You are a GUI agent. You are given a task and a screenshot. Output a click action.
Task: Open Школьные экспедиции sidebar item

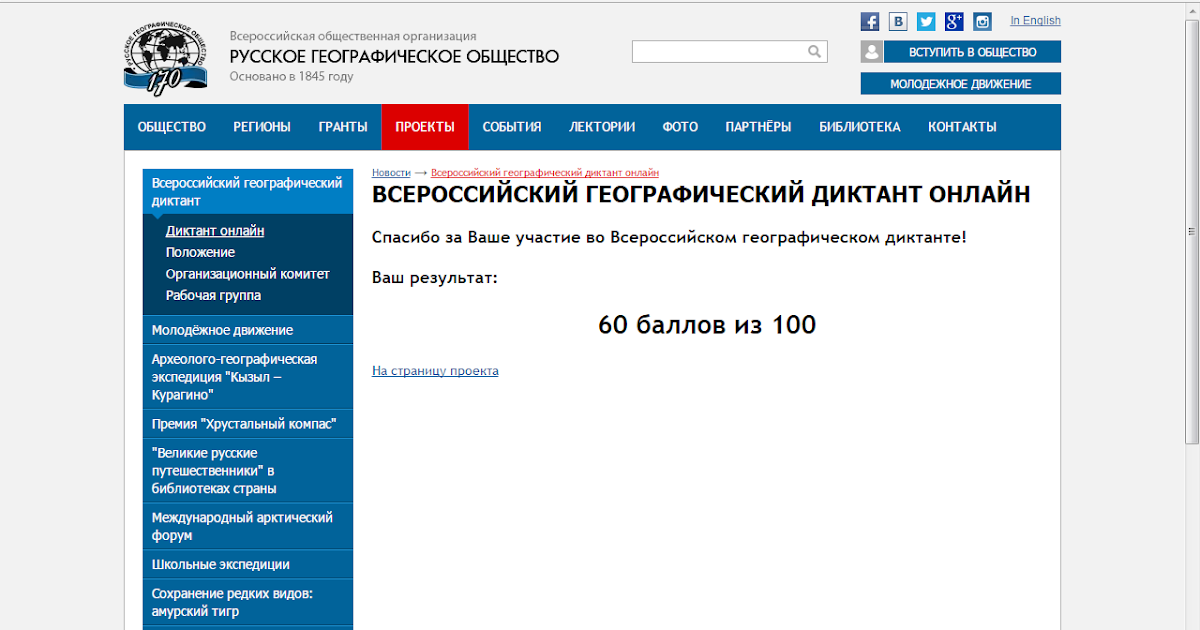pyautogui.click(x=248, y=565)
